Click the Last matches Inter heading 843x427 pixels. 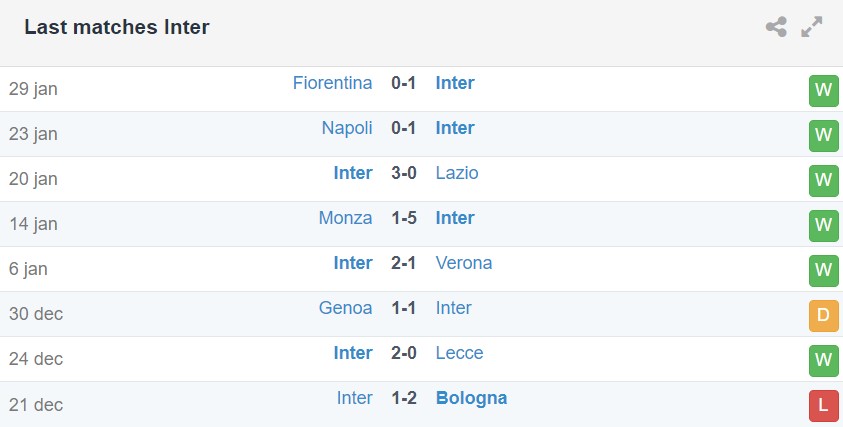coord(117,27)
